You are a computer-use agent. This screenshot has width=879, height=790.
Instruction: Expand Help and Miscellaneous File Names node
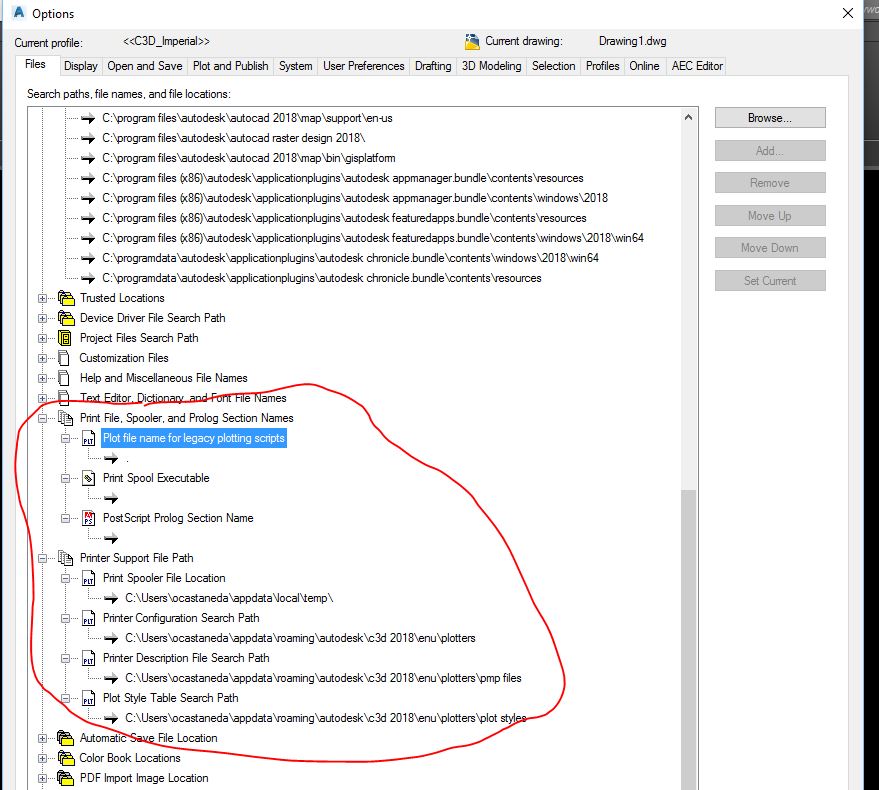[x=43, y=378]
